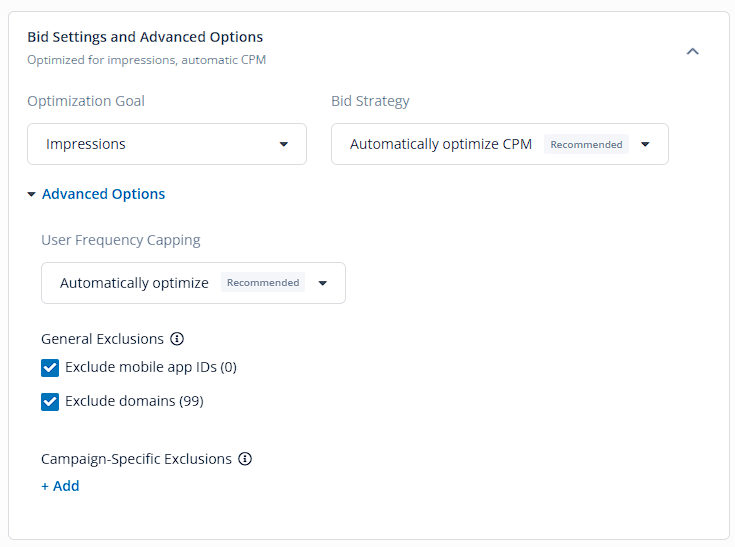Click the Bid Strategy dropdown caret
Image resolution: width=735 pixels, height=547 pixels.
tap(645, 144)
